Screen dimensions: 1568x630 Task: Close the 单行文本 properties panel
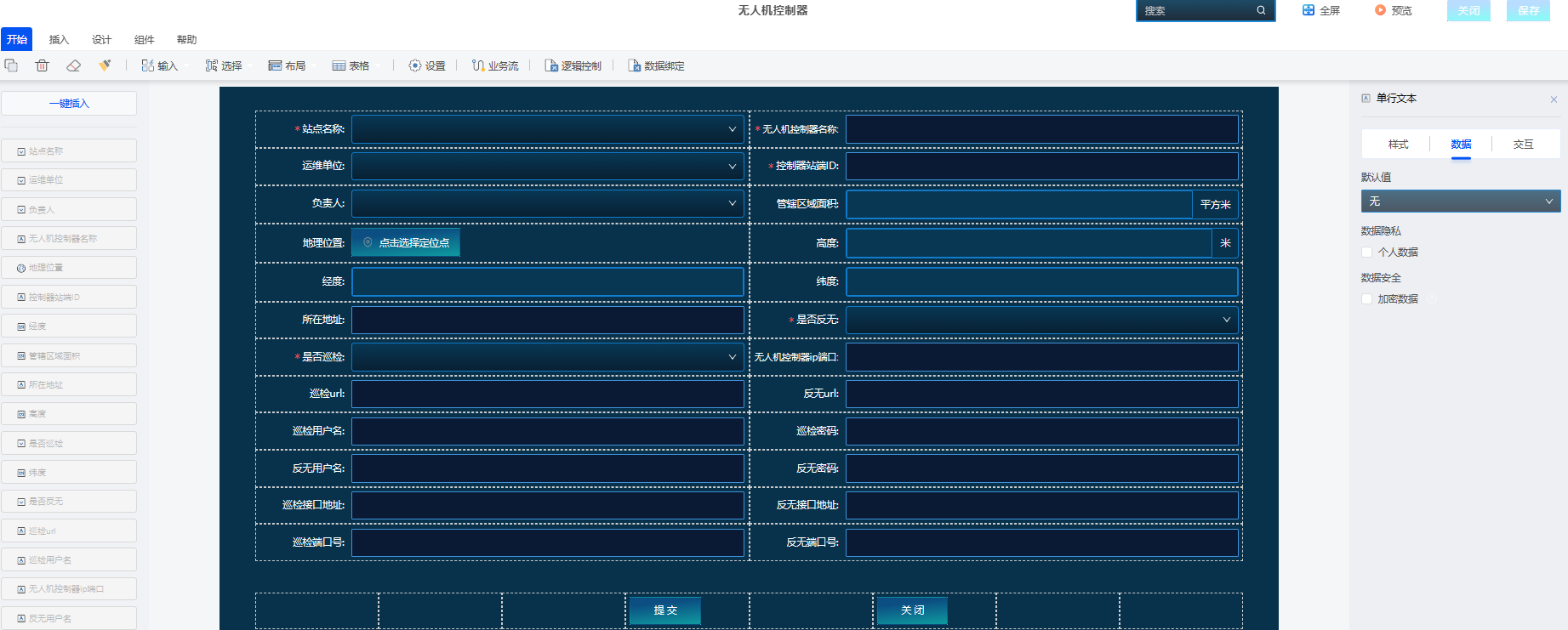[1554, 99]
